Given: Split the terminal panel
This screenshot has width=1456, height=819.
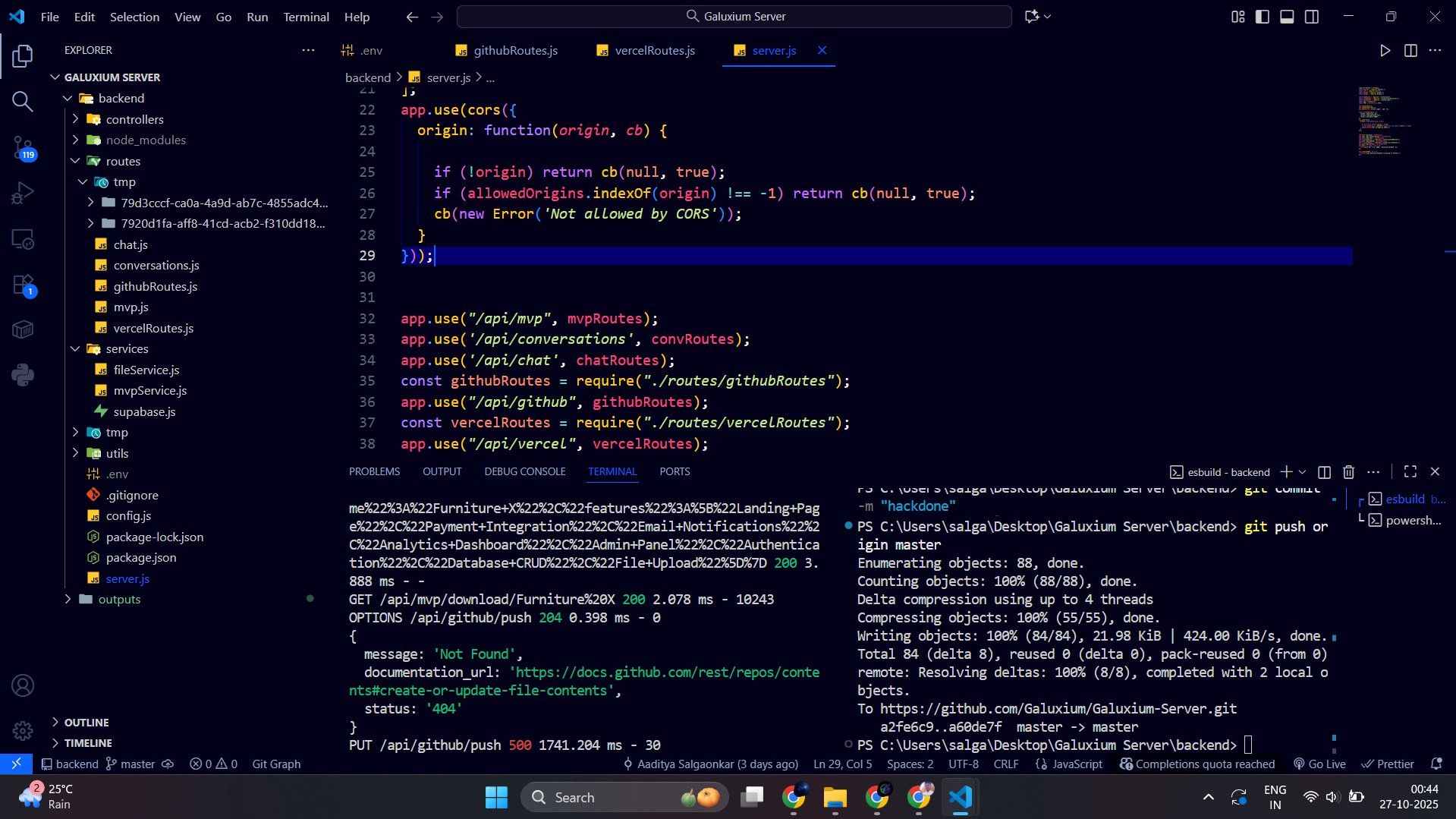Looking at the screenshot, I should pyautogui.click(x=1324, y=472).
